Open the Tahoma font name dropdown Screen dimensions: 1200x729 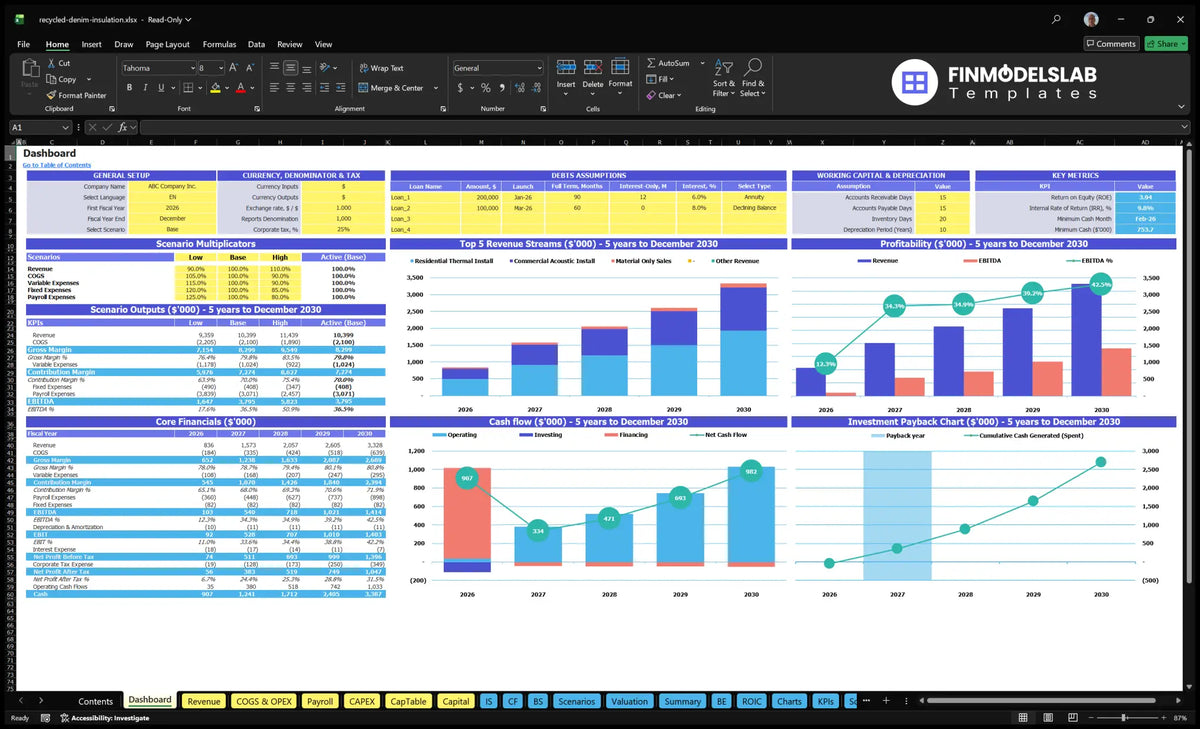tap(191, 68)
